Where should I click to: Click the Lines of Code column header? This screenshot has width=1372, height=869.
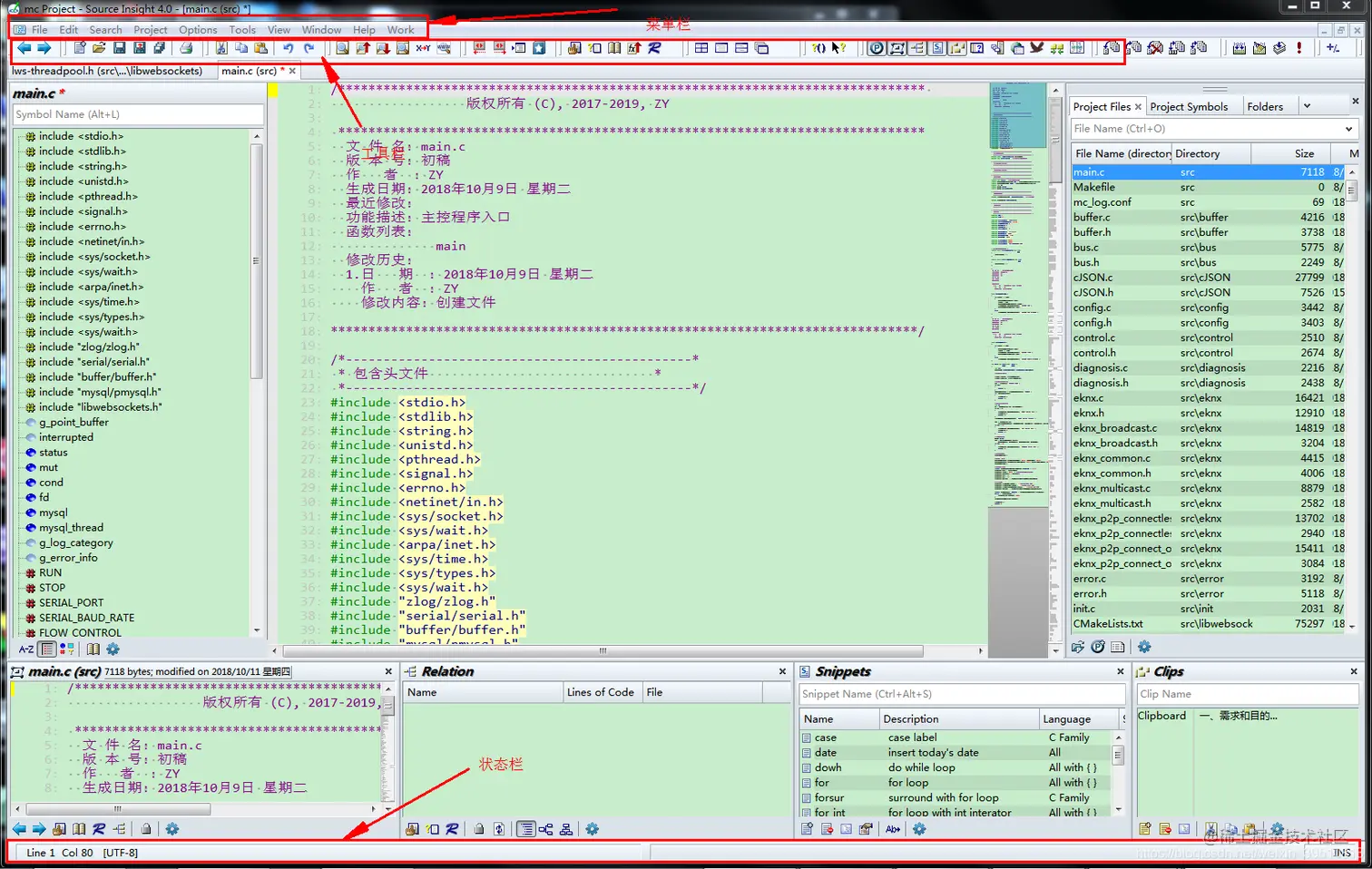tap(601, 692)
